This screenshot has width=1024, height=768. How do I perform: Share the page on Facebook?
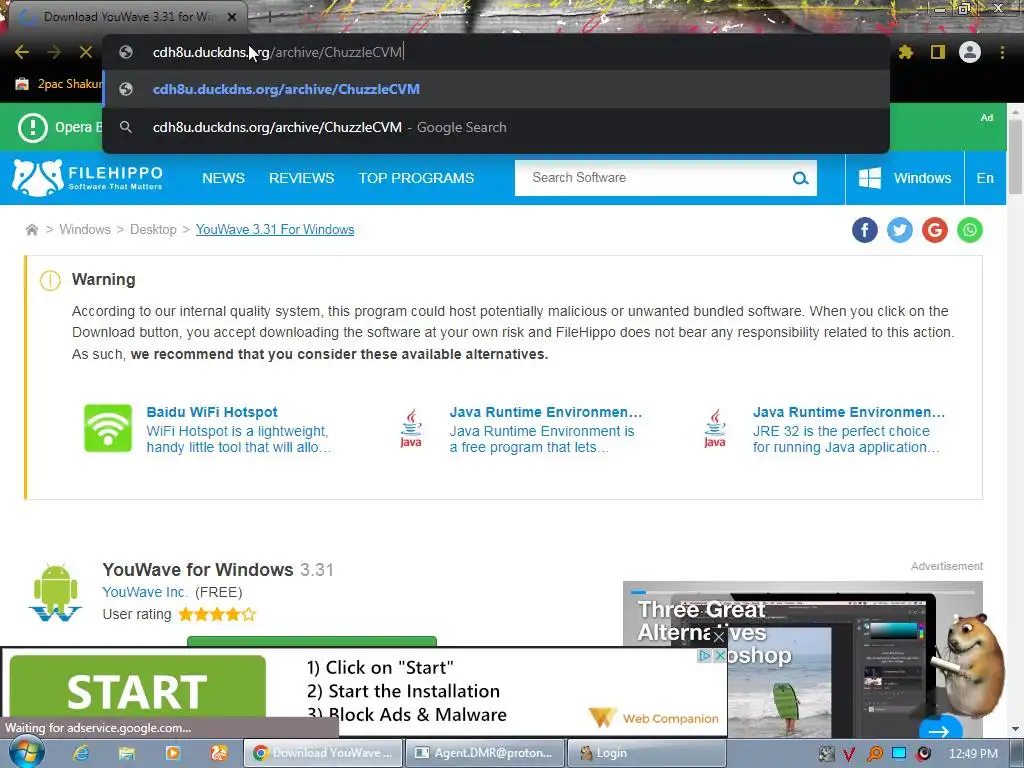tap(865, 230)
